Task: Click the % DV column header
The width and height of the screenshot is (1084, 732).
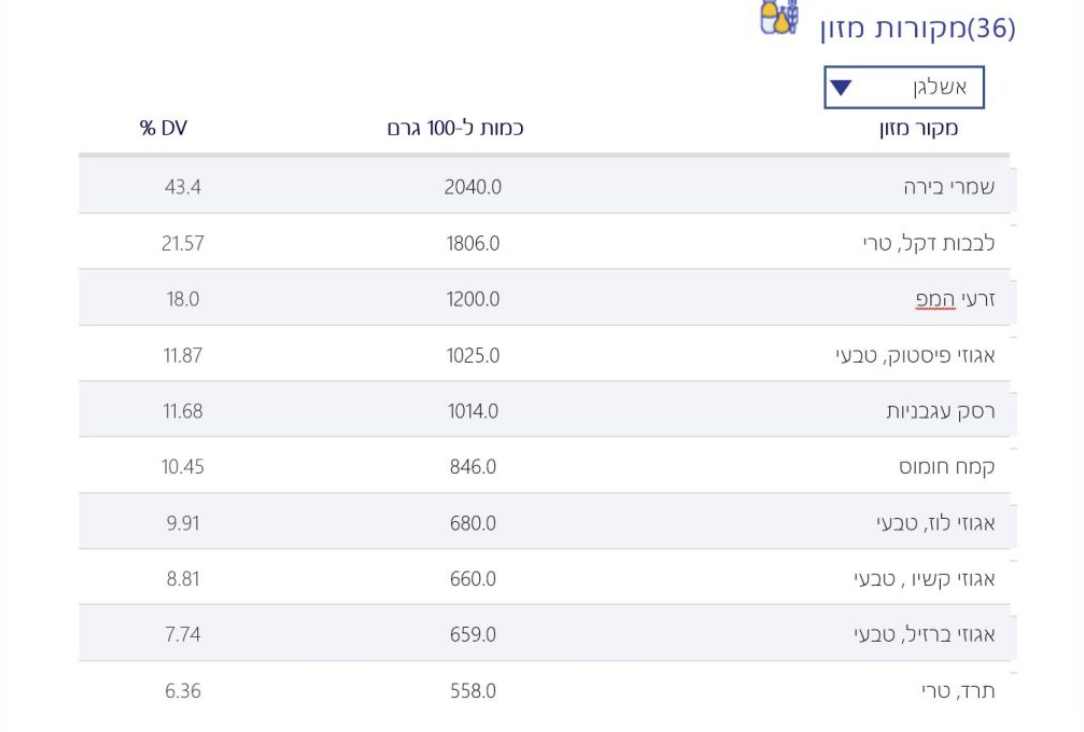Action: [164, 128]
